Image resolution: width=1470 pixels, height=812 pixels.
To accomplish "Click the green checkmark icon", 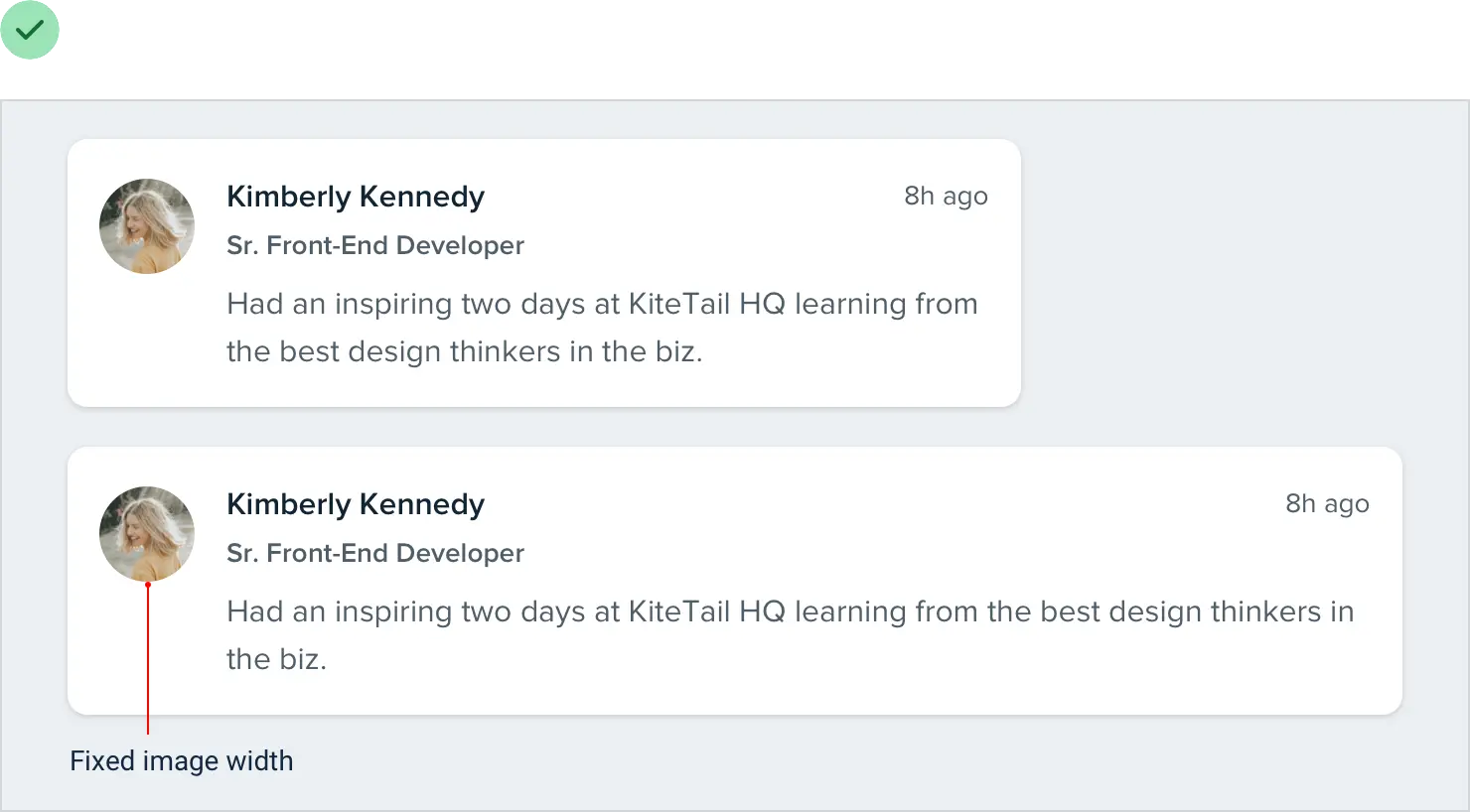I will pos(31,31).
